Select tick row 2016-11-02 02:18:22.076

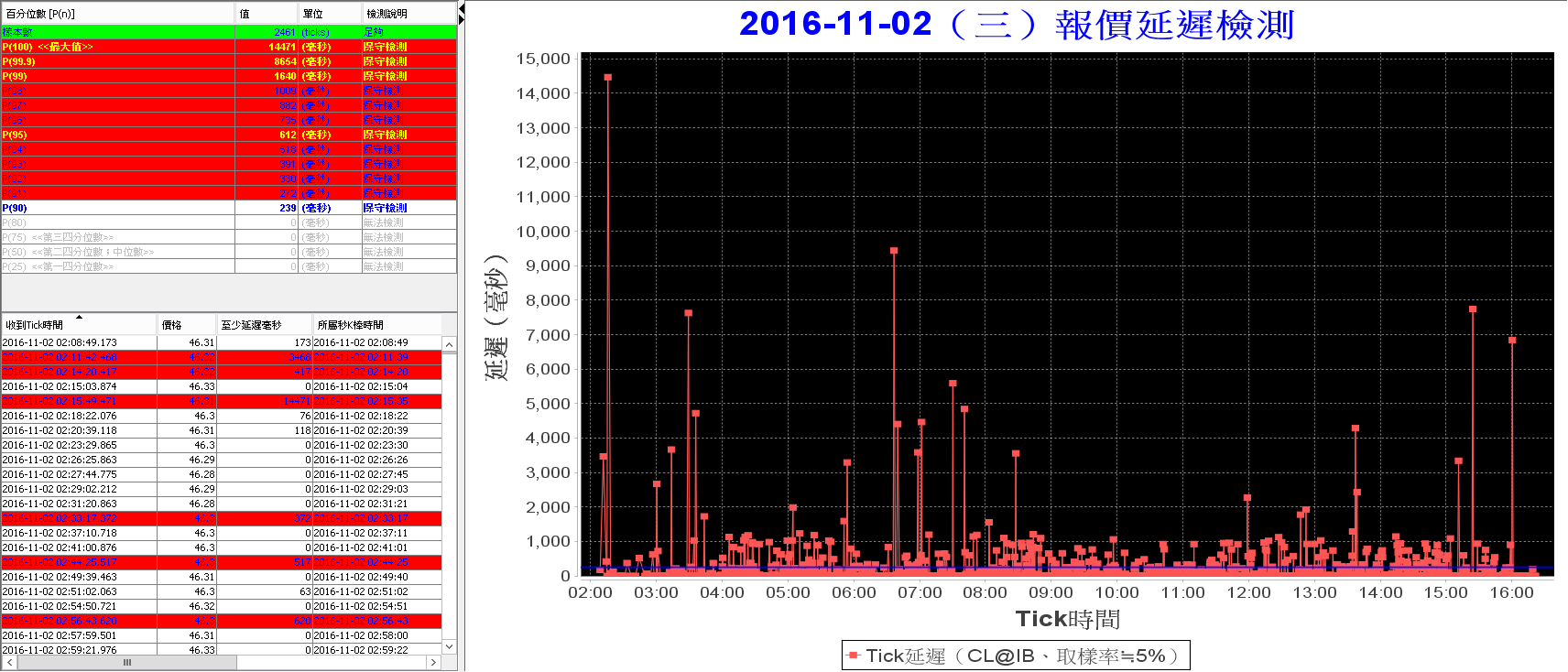click(x=222, y=416)
